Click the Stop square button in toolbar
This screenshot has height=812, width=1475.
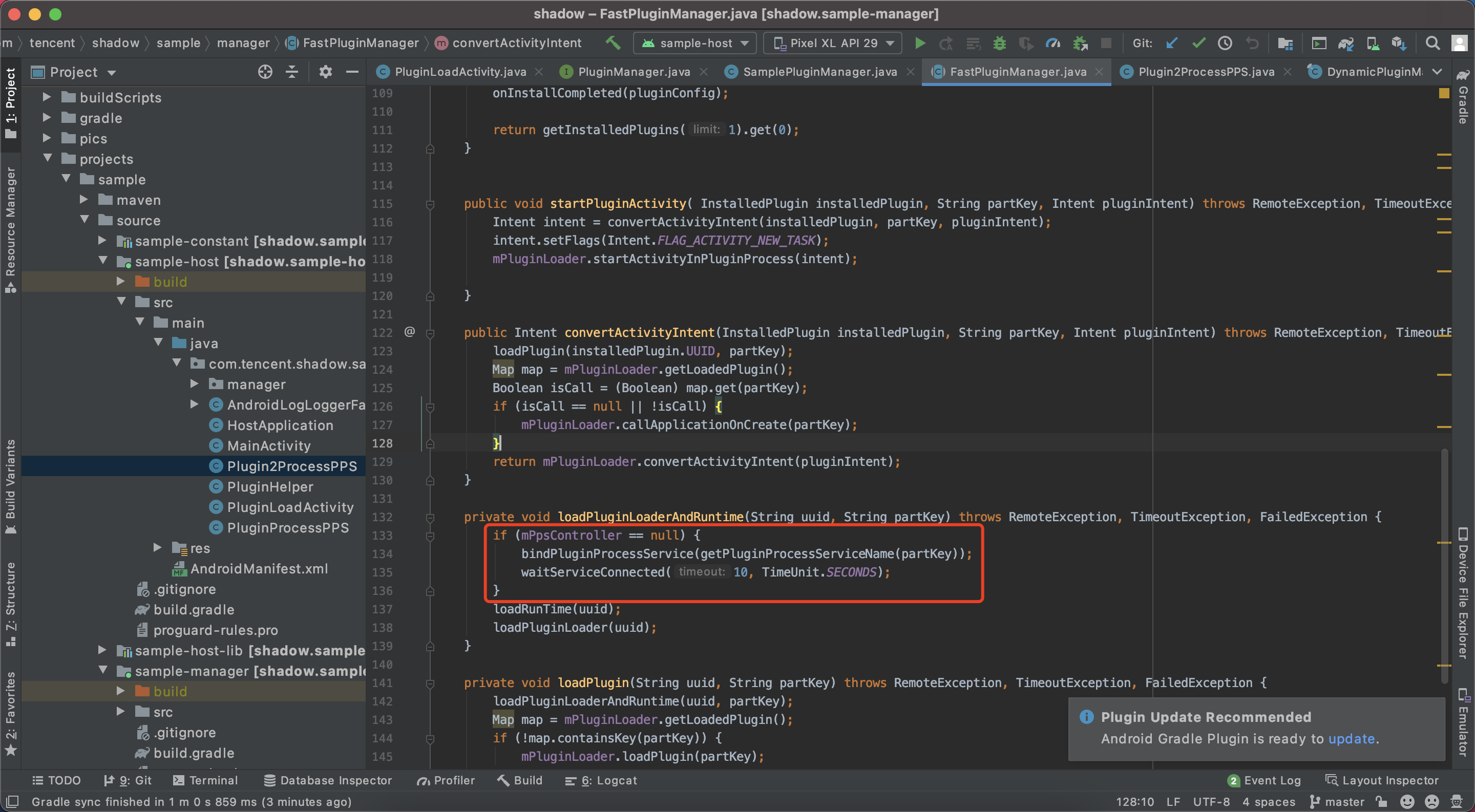pos(1106,43)
